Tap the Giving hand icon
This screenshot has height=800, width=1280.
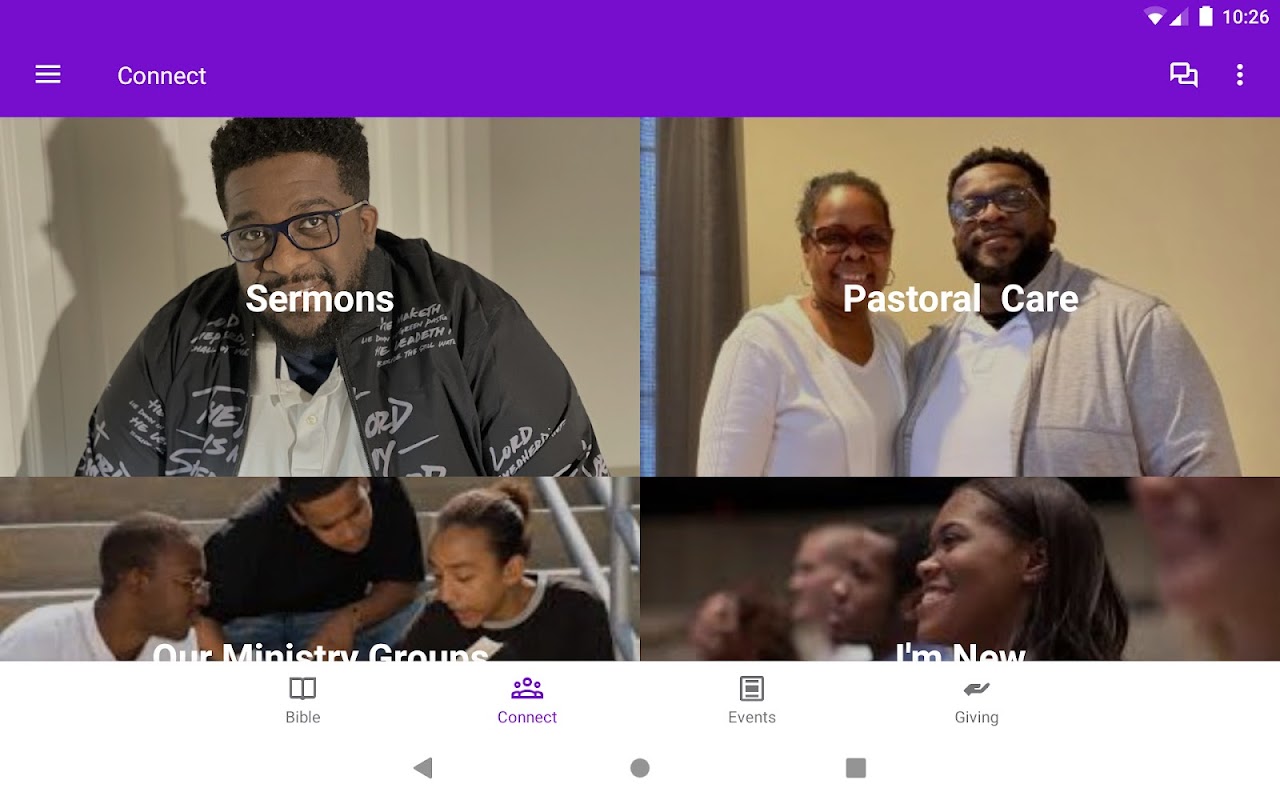(976, 688)
